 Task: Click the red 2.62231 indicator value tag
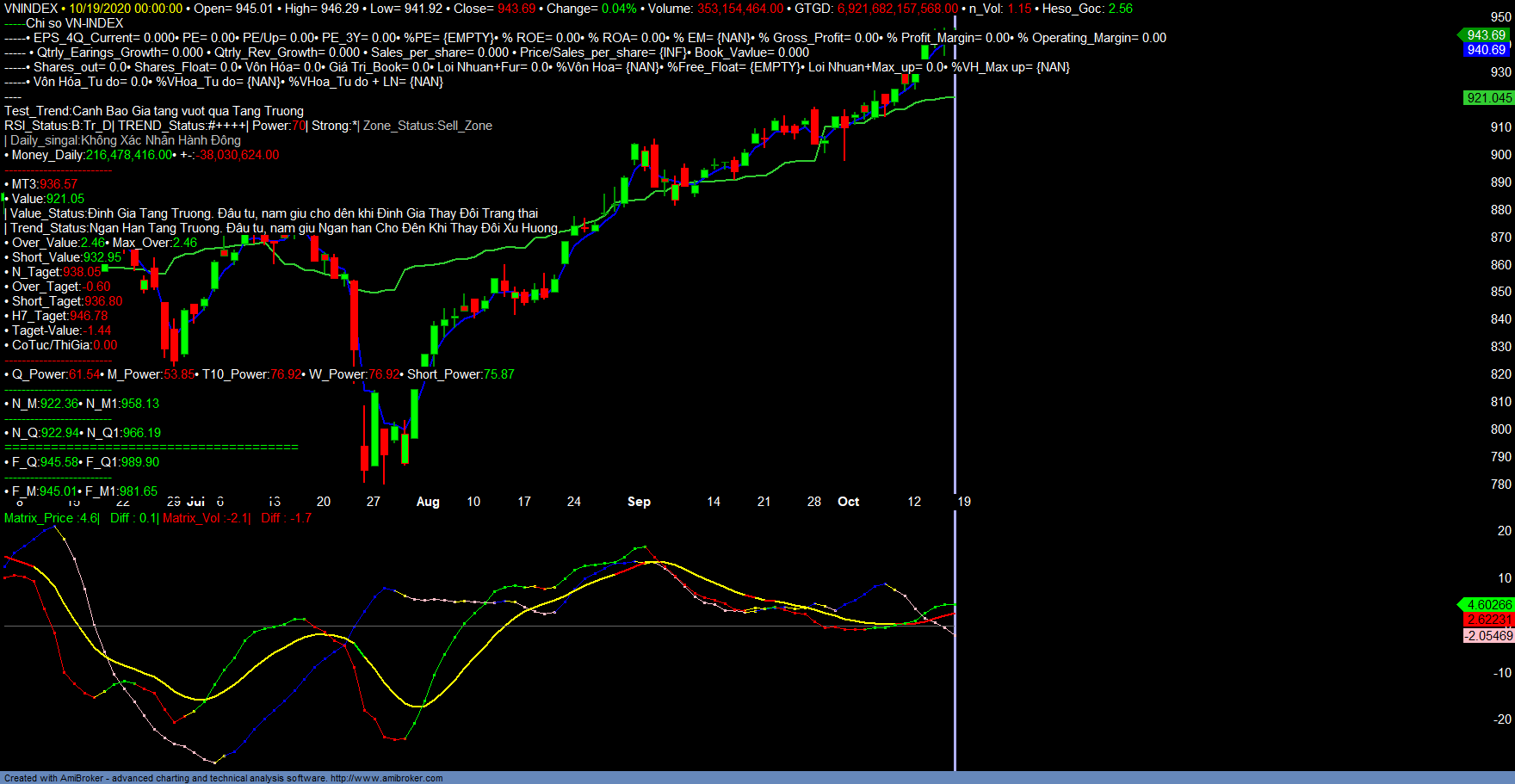pos(1488,620)
